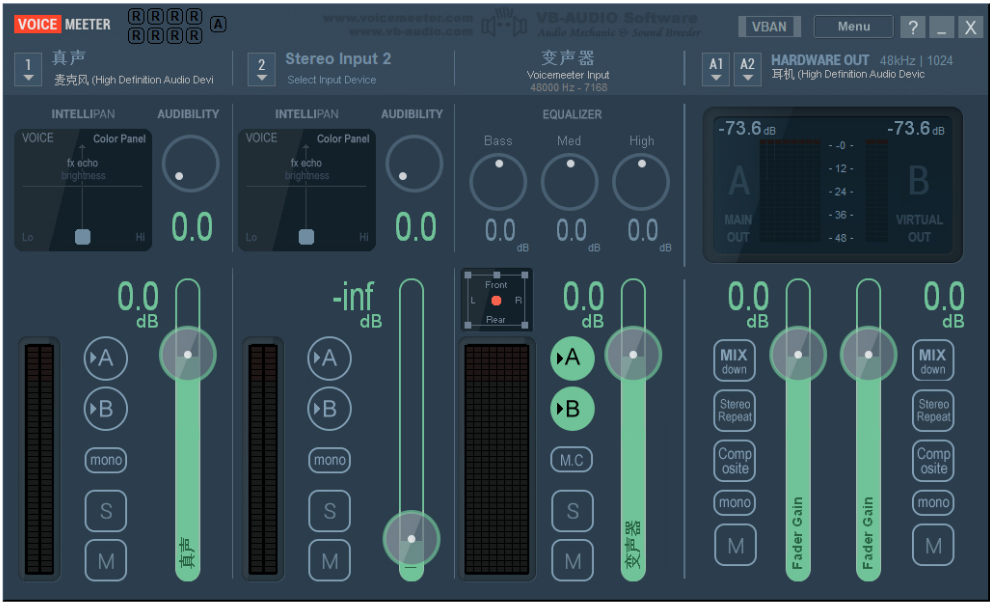Screen dimensions: 990x603
Task: Click the bus A Fader Gain knob
Action: point(798,354)
